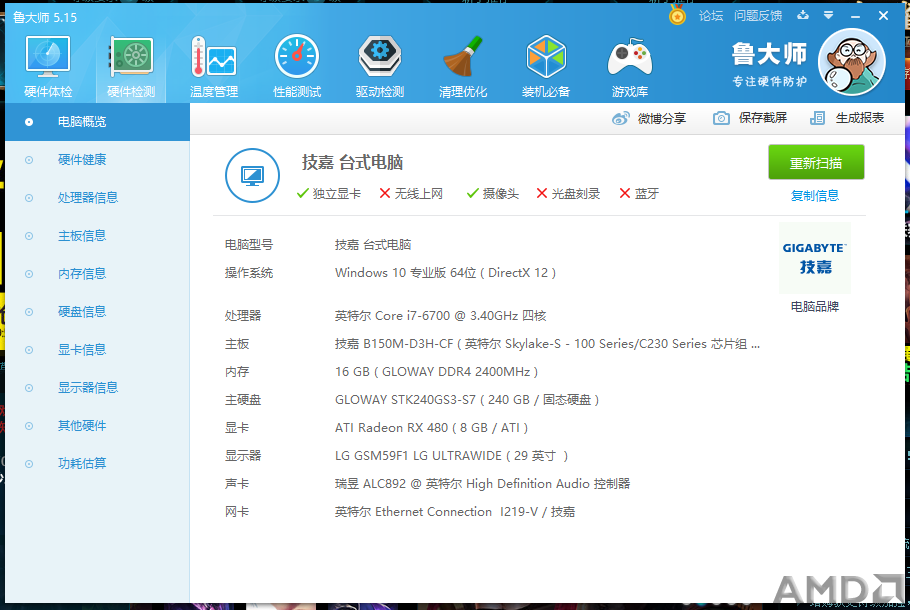Open the 装机必备 essential software cube icon
This screenshot has height=610, width=910.
(546, 66)
